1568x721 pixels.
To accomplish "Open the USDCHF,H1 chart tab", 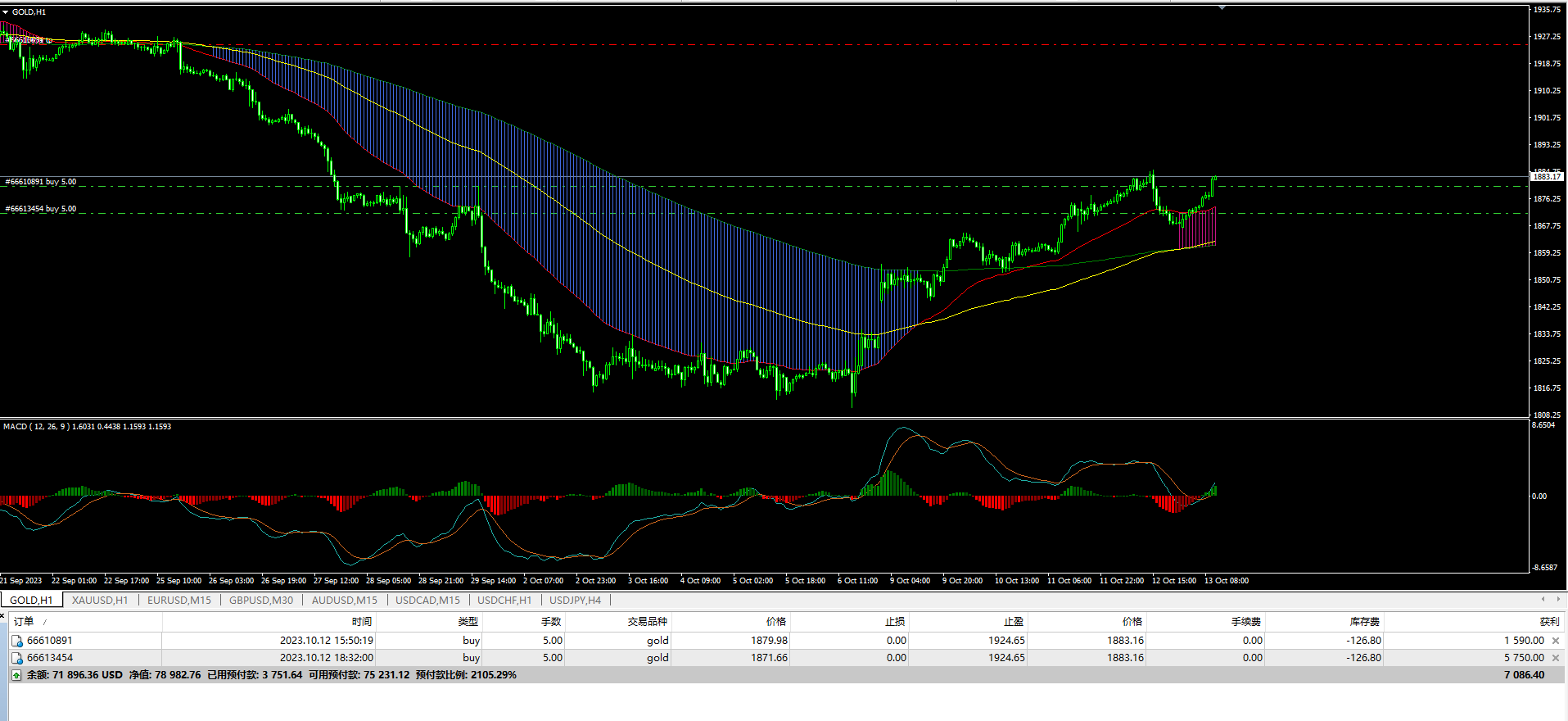I will click(504, 601).
